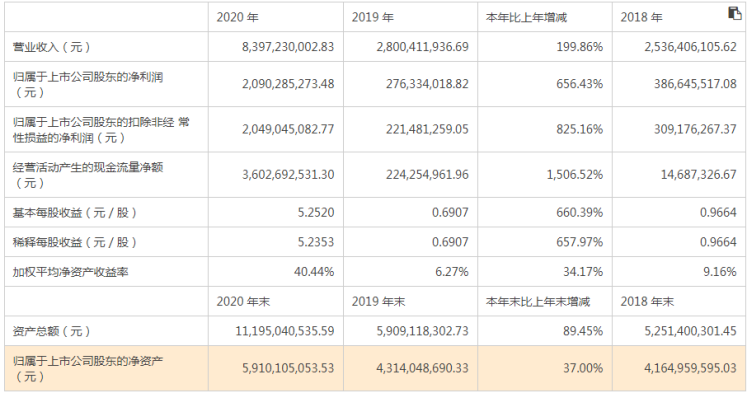Click the value 2,049,045,082.77
This screenshot has height=393, width=747.
pos(288,129)
